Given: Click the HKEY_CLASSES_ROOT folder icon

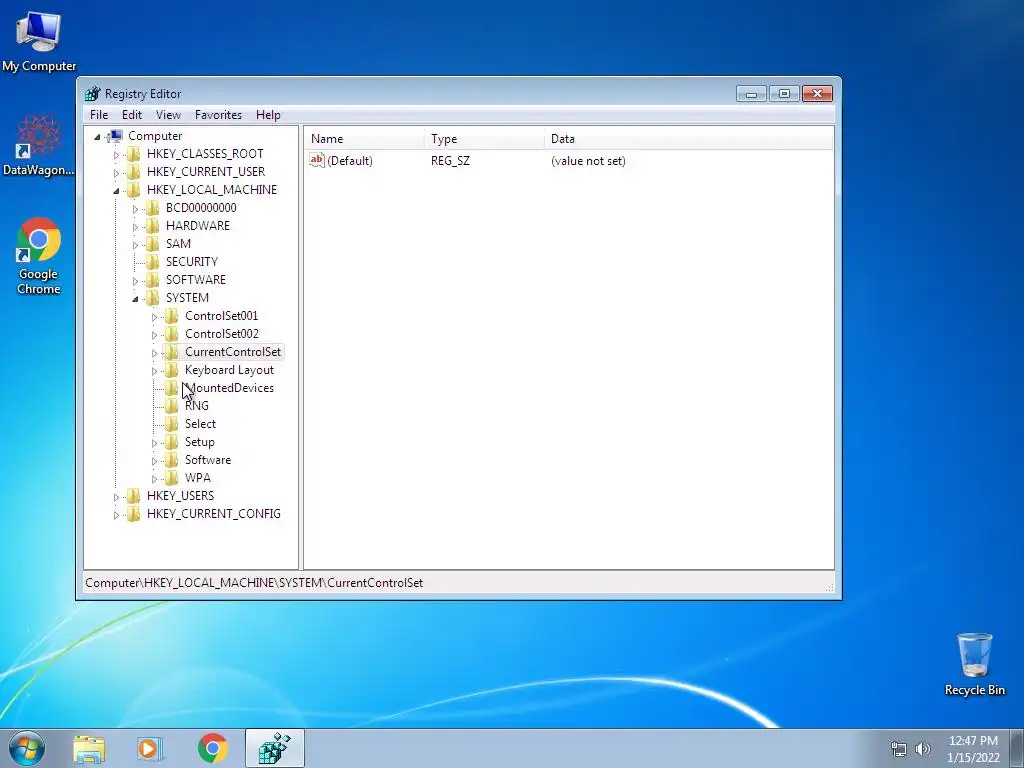Looking at the screenshot, I should pos(133,153).
